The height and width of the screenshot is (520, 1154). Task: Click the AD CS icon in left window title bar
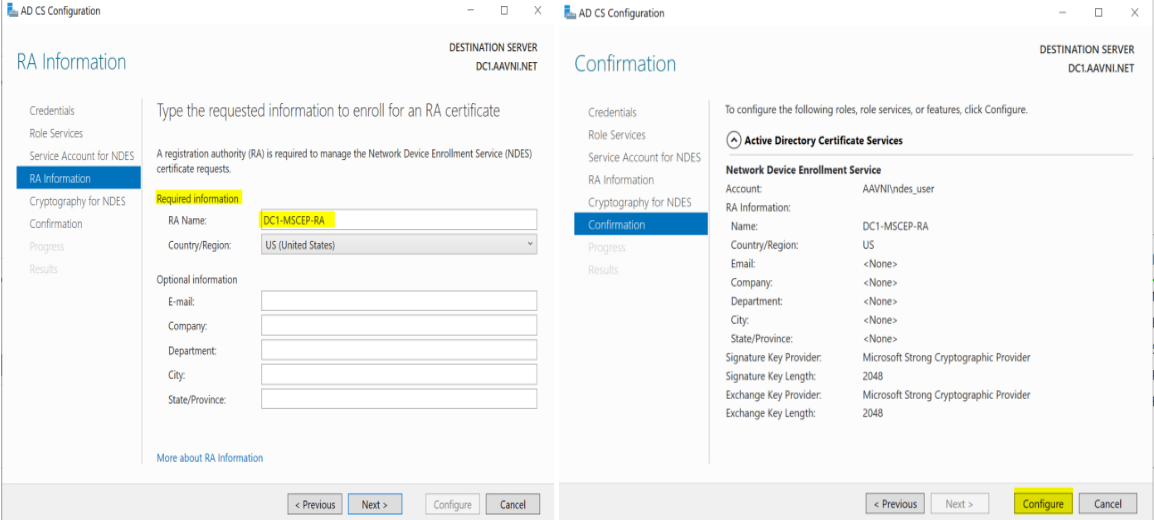click(x=11, y=11)
